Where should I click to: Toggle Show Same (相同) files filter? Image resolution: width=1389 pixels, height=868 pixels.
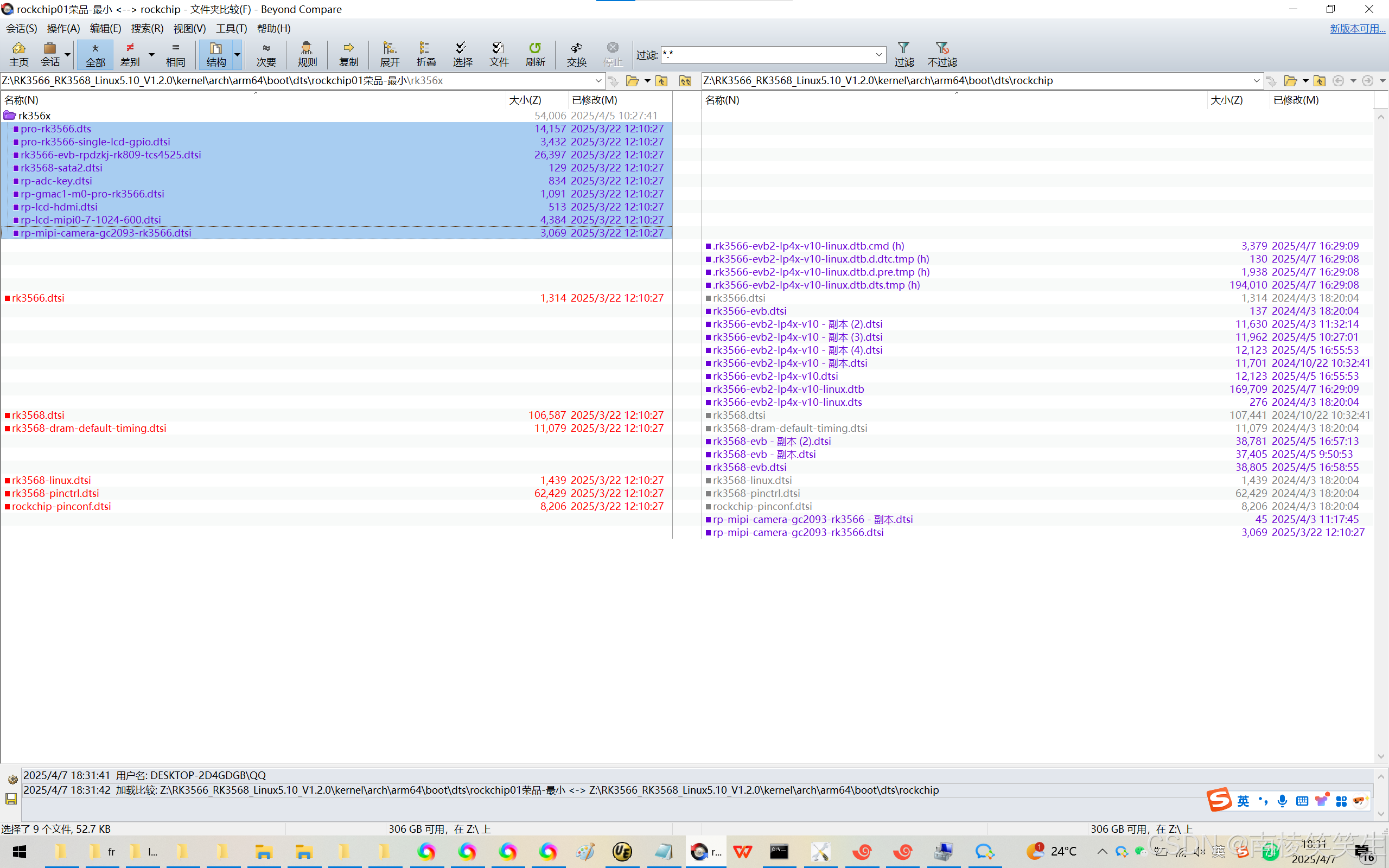point(176,54)
